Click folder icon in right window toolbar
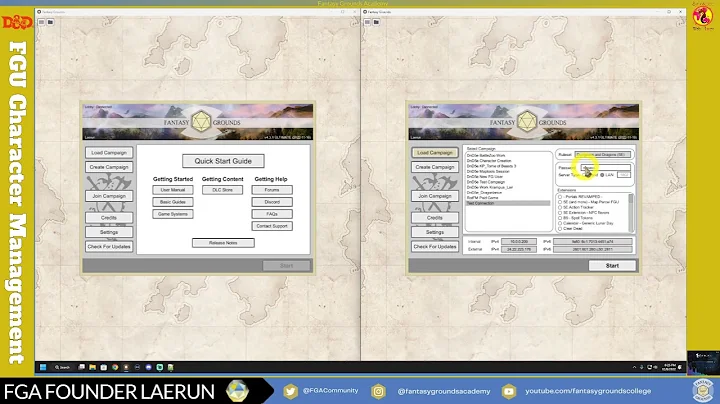The height and width of the screenshot is (404, 720). click(376, 22)
